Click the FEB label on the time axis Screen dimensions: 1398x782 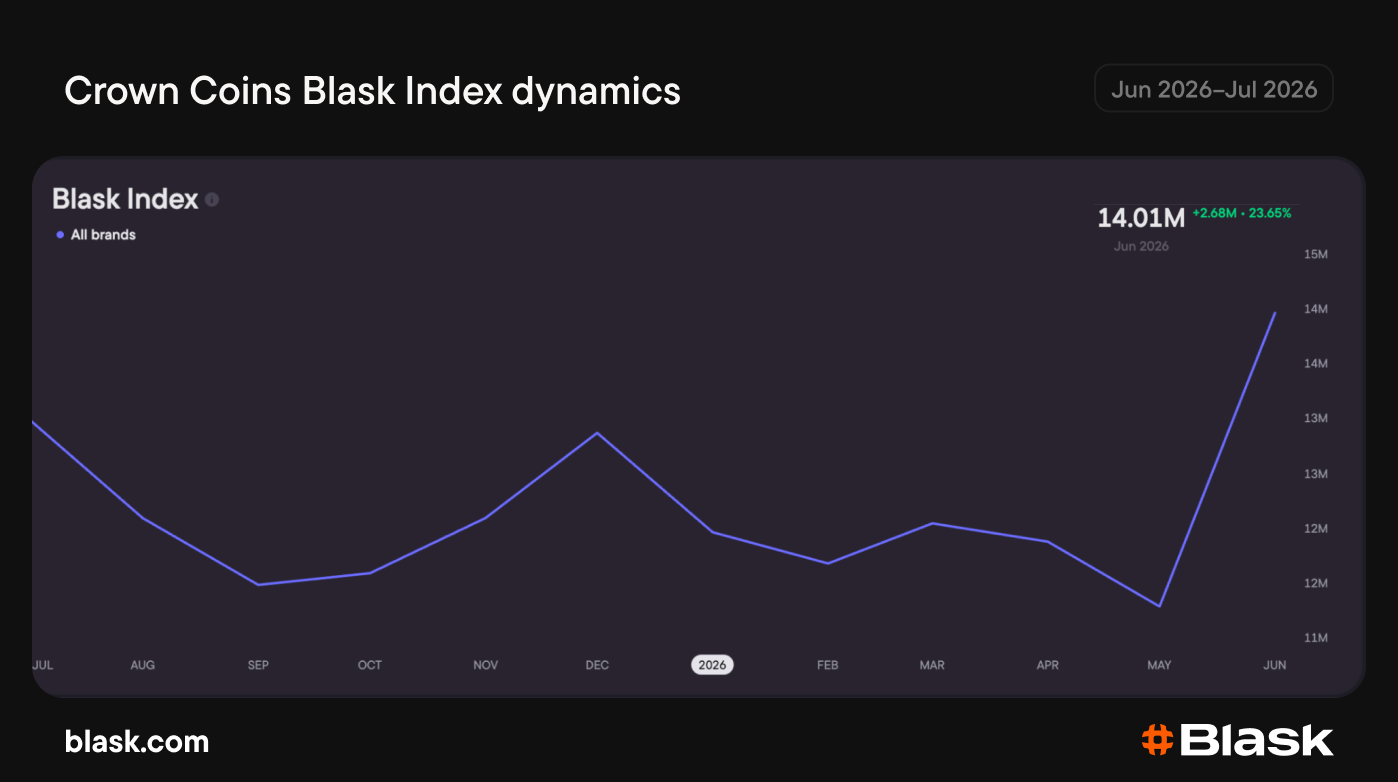(x=827, y=665)
